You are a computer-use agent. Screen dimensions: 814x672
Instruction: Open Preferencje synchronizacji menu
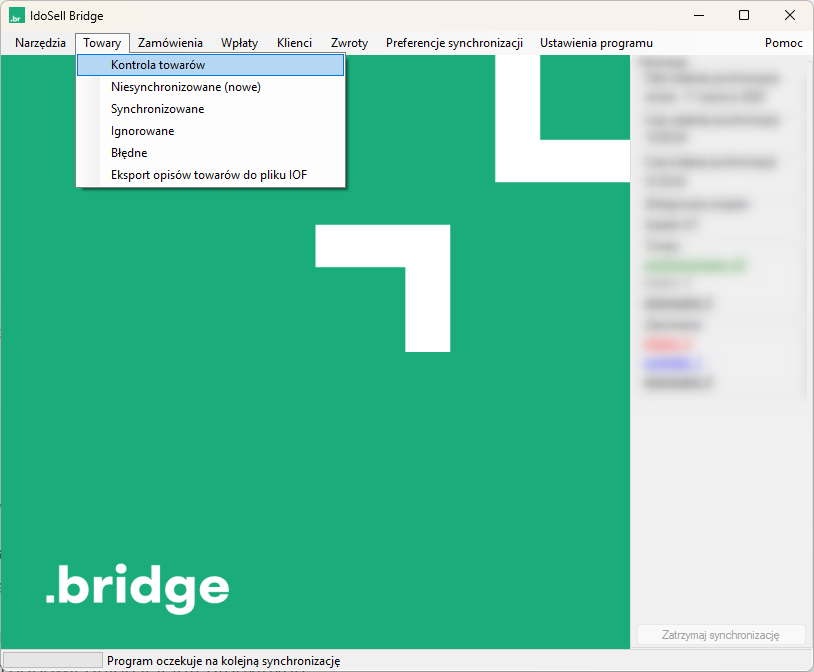coord(454,43)
